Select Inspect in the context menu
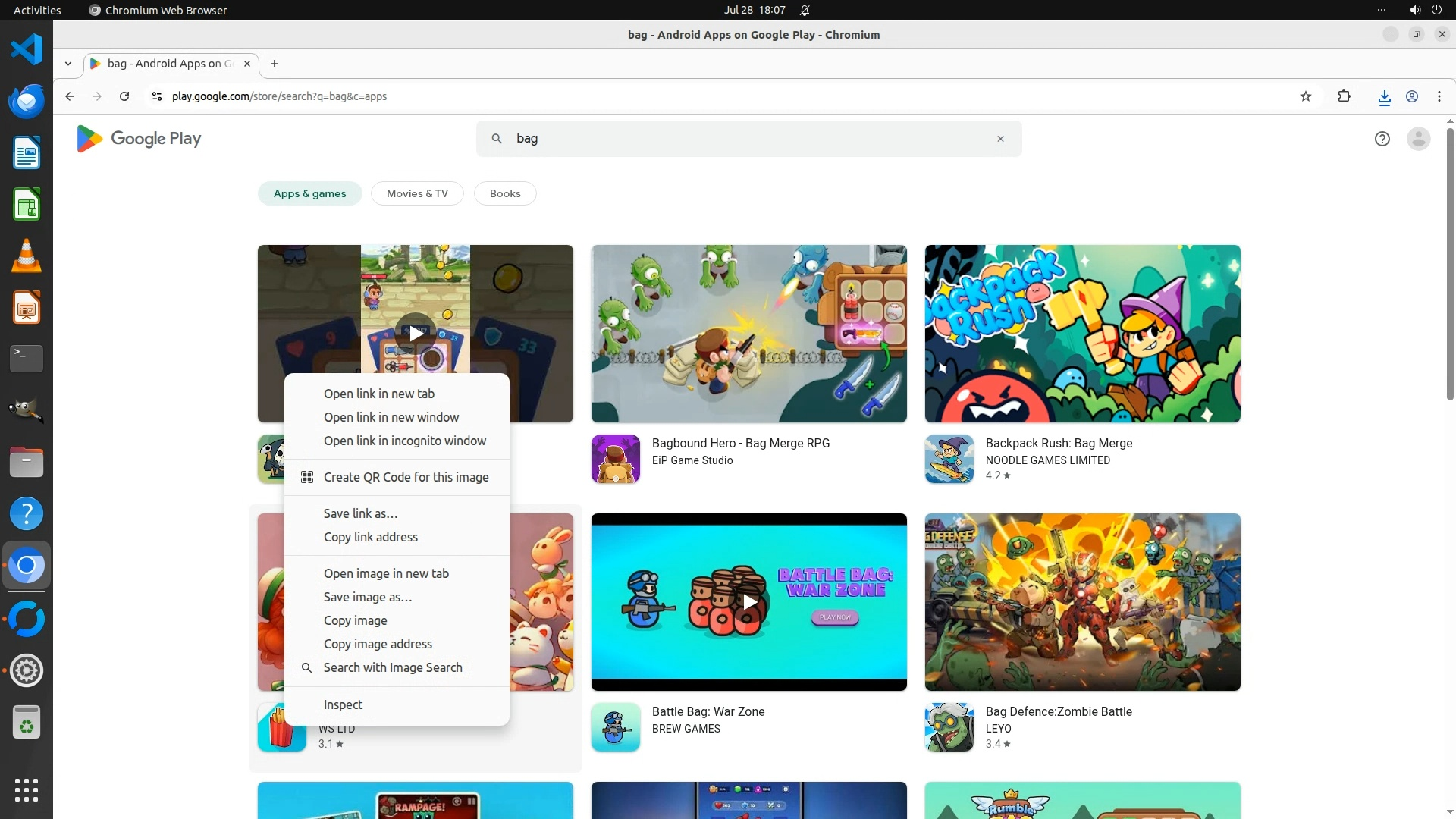The height and width of the screenshot is (819, 1456). (343, 704)
